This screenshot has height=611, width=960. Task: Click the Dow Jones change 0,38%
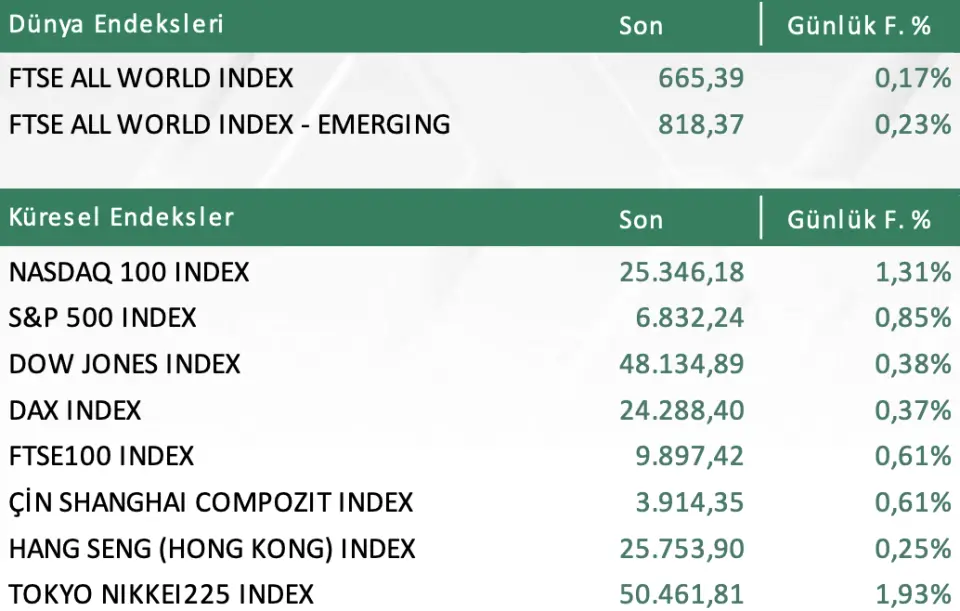(913, 364)
